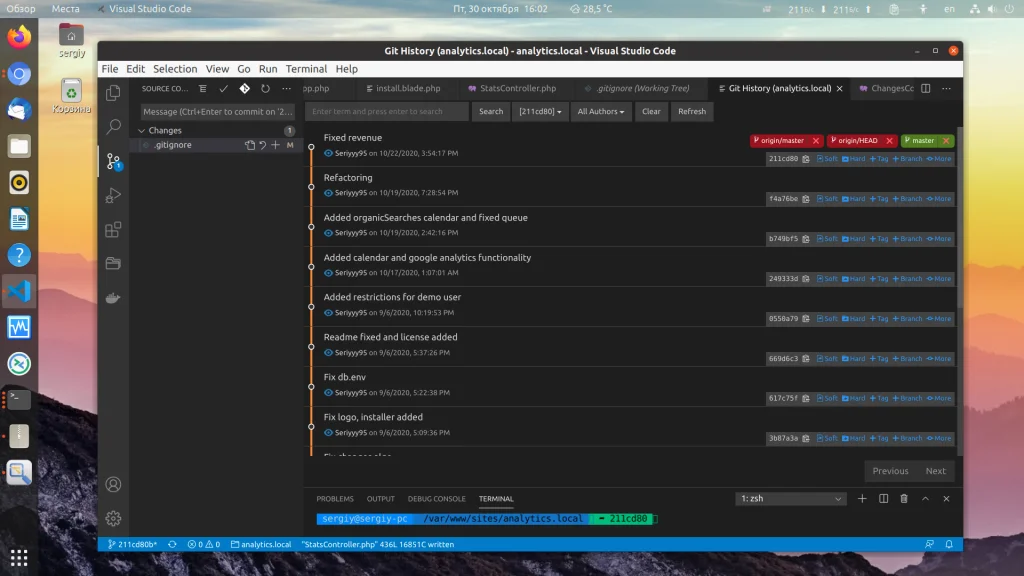Open Source Control view in activity bar
This screenshot has width=1024, height=576.
(x=113, y=161)
